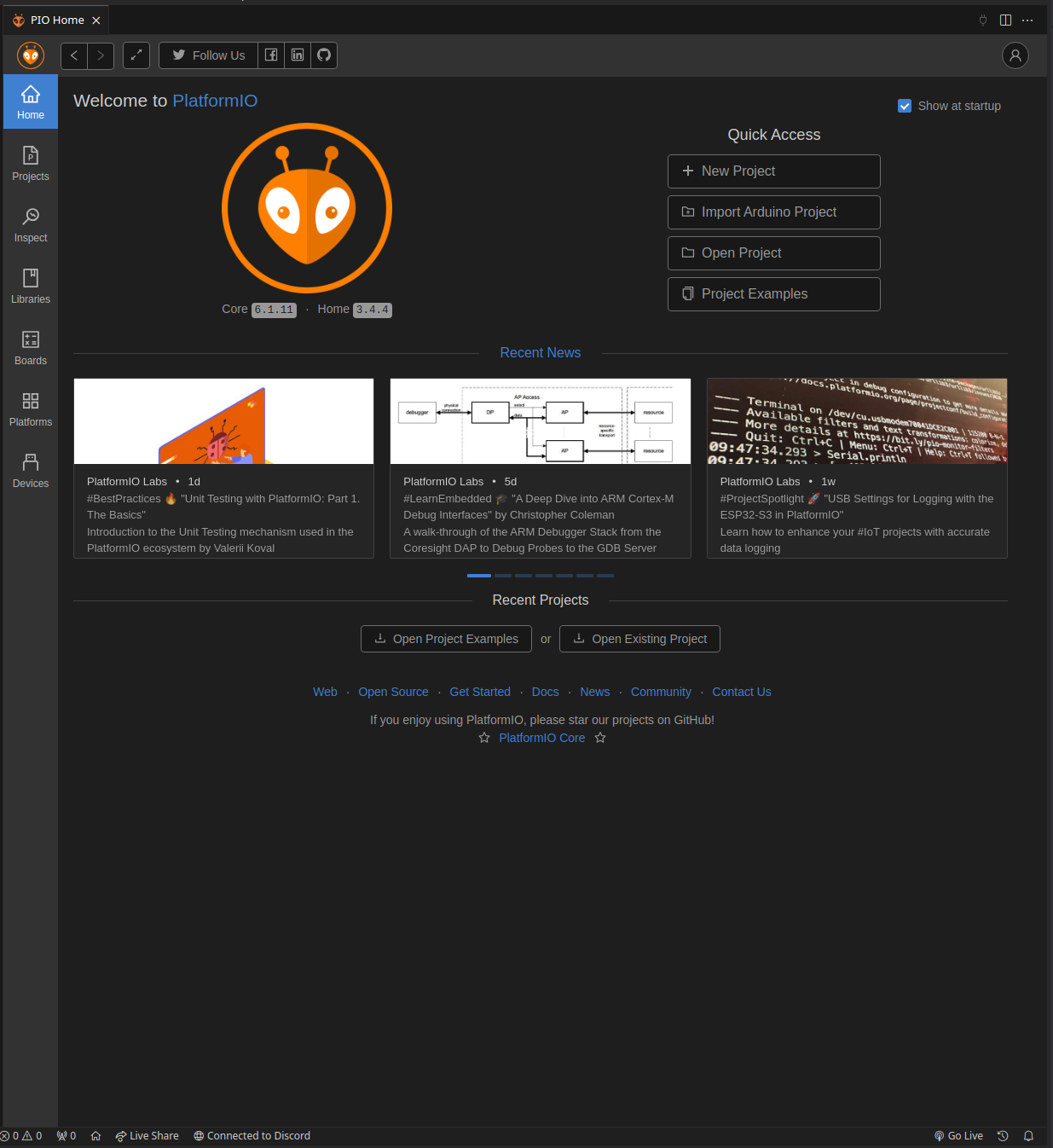The image size is (1053, 1148).
Task: Toggle the split editor layout button
Action: 1005,20
